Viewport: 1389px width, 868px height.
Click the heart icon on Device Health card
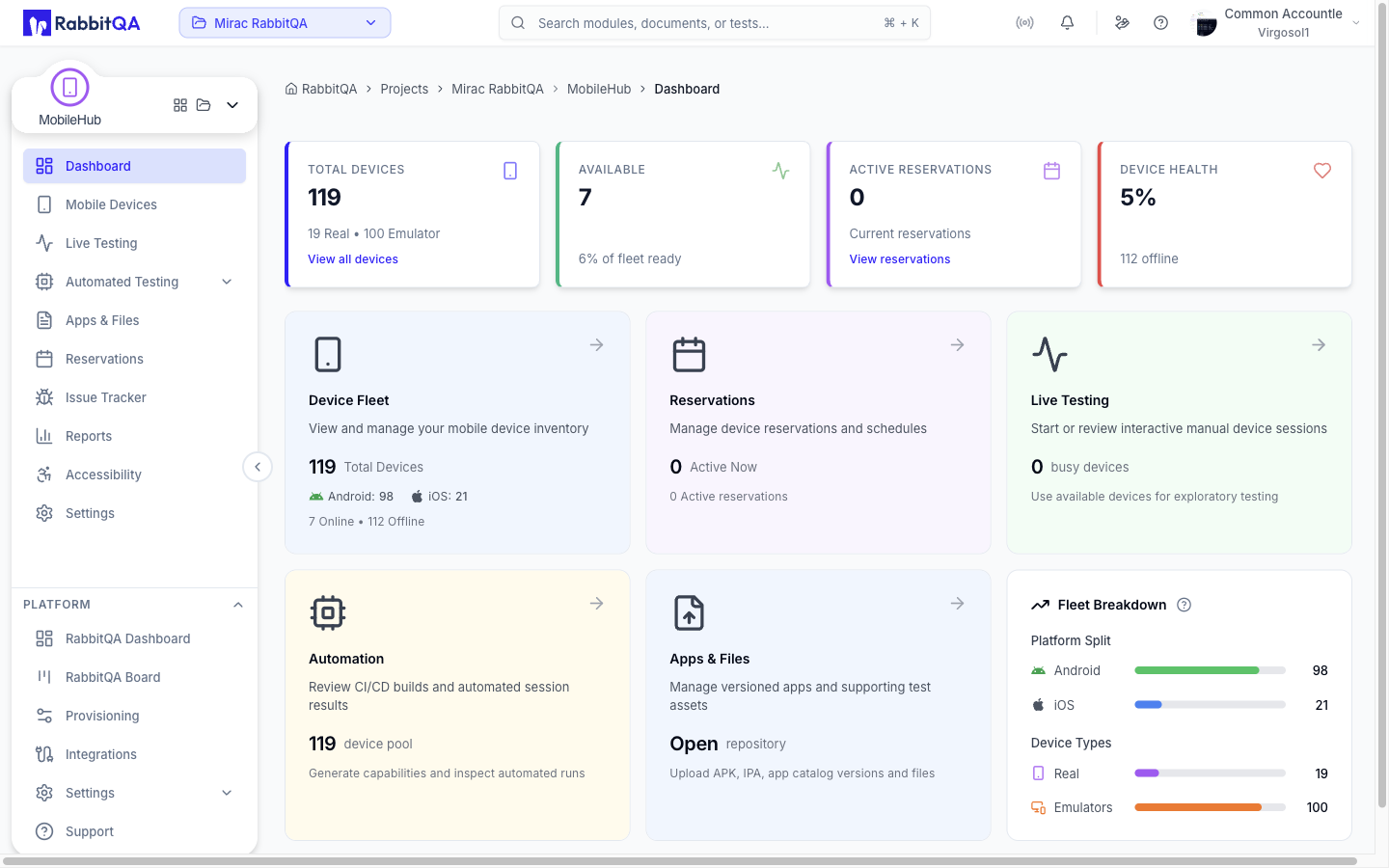[x=1322, y=171]
